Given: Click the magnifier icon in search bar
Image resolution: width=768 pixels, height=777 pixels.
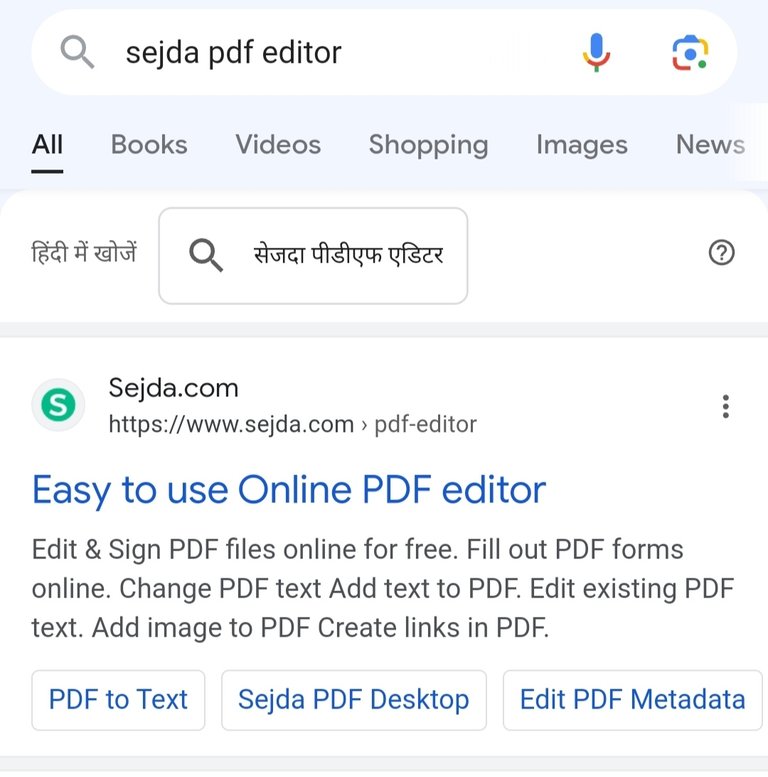Looking at the screenshot, I should [x=77, y=52].
